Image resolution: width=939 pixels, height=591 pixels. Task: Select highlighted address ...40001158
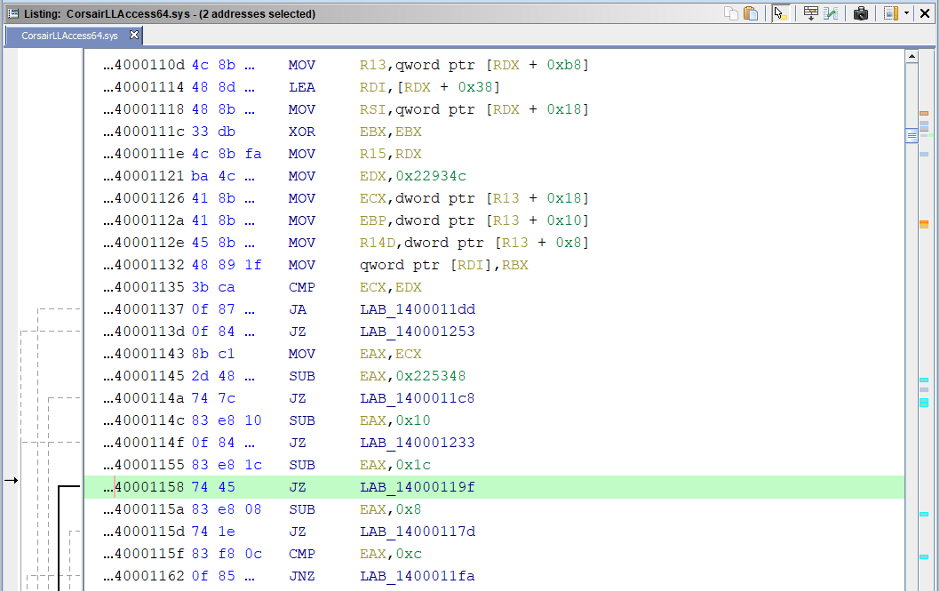(144, 487)
